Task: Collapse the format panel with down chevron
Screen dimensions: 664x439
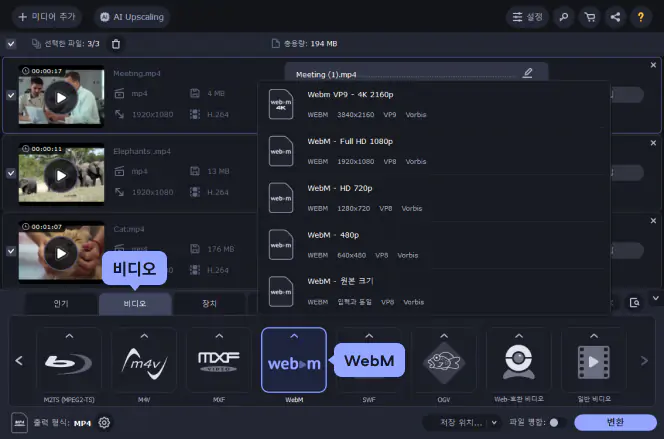Action: coord(656,298)
